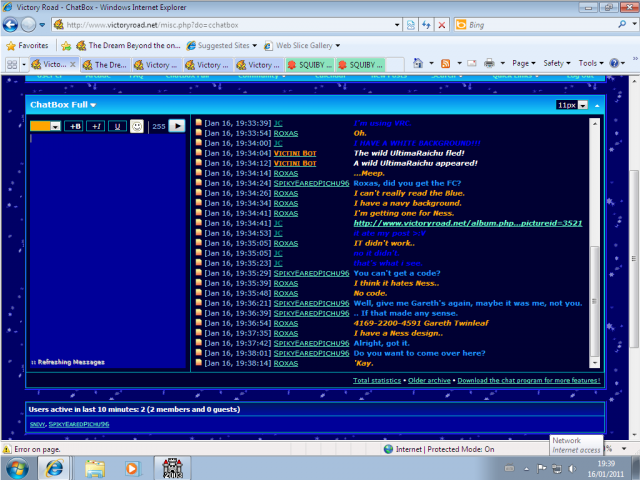
Task: Toggle bold formatting with +B
Action: (74, 126)
